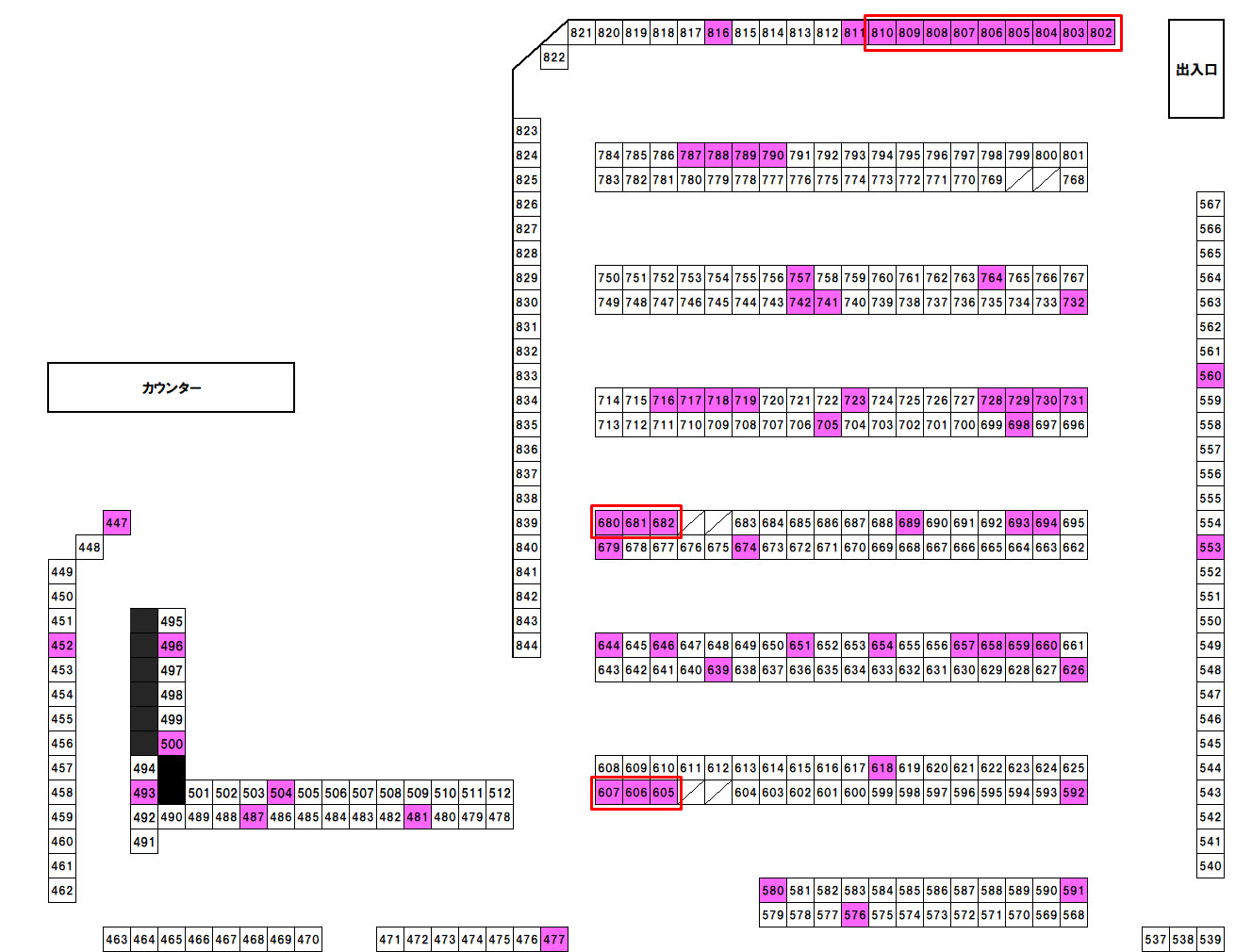Click pink cell 452 on the left

coord(62,646)
